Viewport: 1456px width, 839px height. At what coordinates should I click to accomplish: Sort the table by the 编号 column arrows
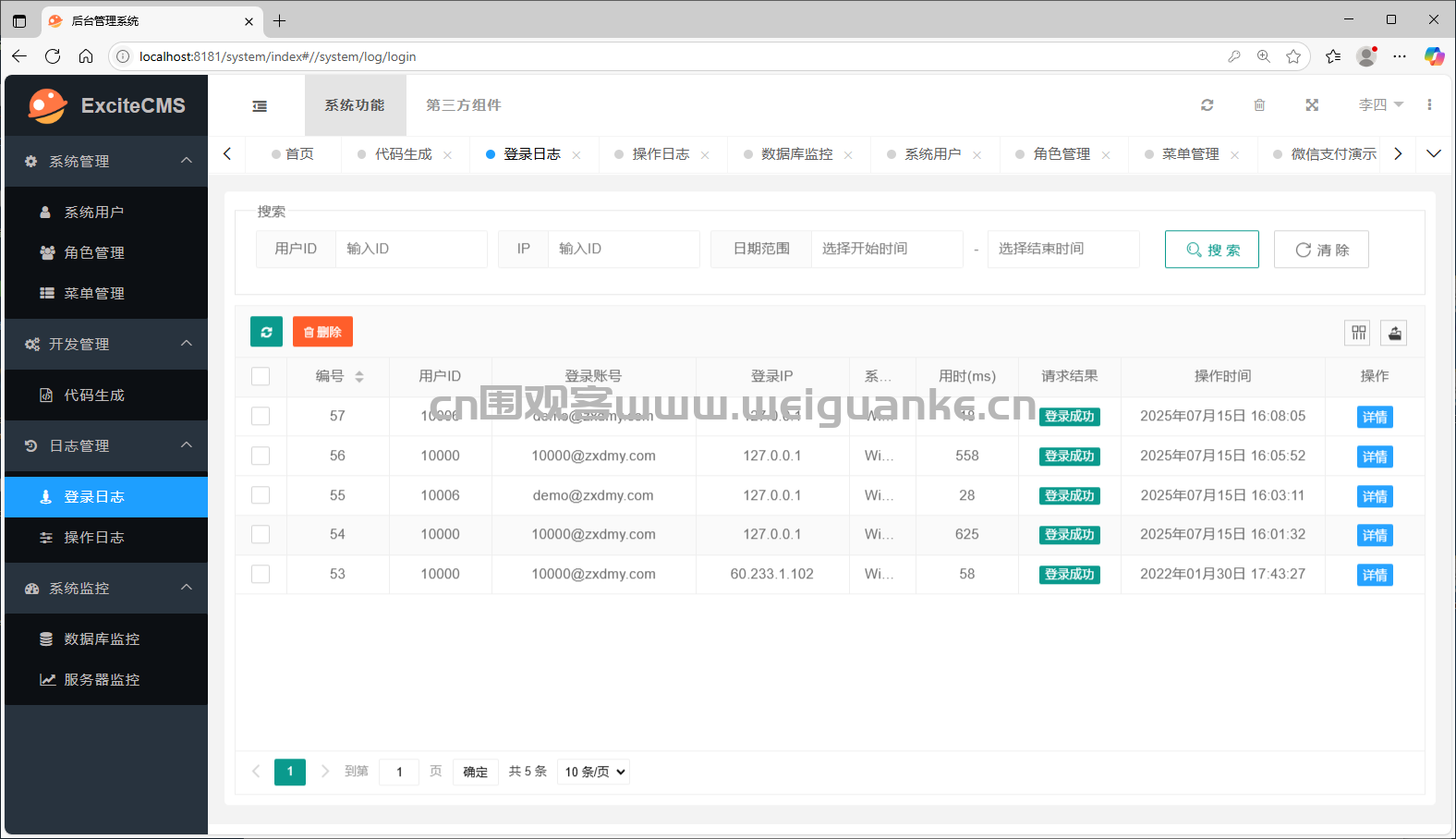point(359,376)
